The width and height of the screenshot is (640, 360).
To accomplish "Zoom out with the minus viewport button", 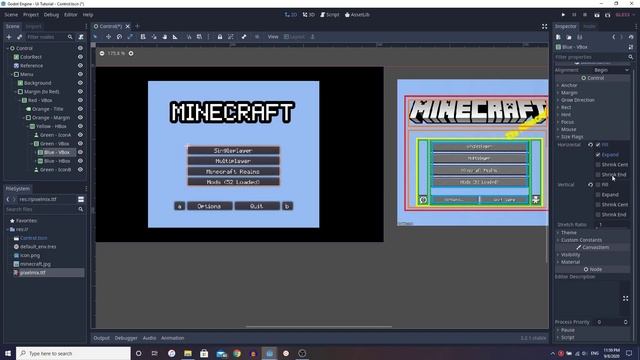I will [x=102, y=53].
